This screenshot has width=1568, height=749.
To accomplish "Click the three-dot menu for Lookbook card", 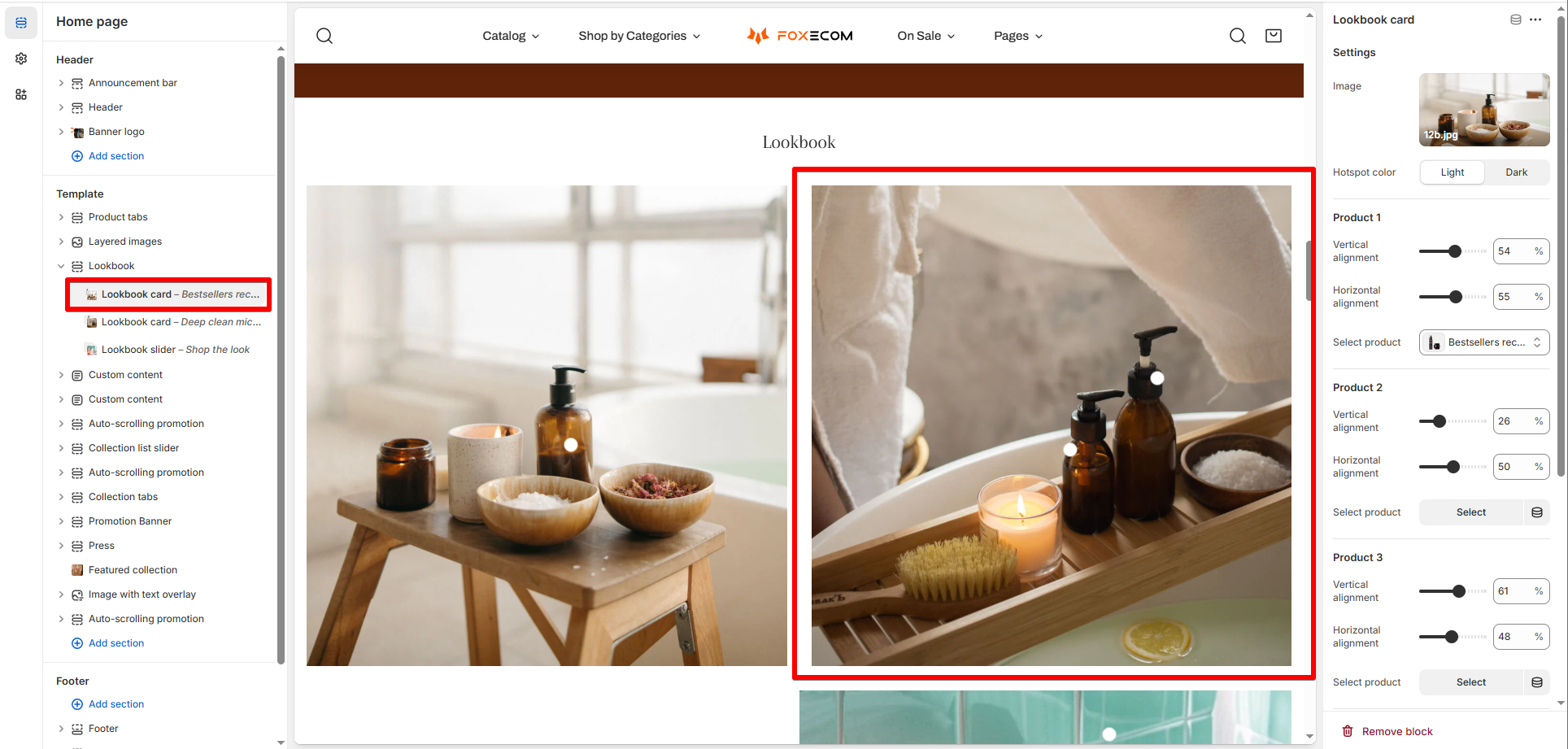I will tap(1535, 20).
